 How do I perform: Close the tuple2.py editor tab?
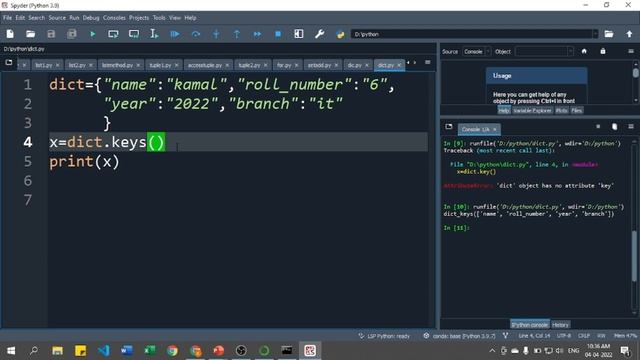point(266,65)
